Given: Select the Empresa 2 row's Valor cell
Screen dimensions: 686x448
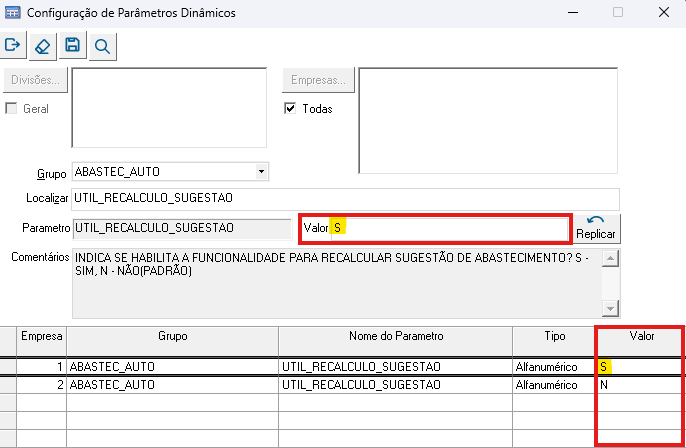Looking at the screenshot, I should point(640,385).
